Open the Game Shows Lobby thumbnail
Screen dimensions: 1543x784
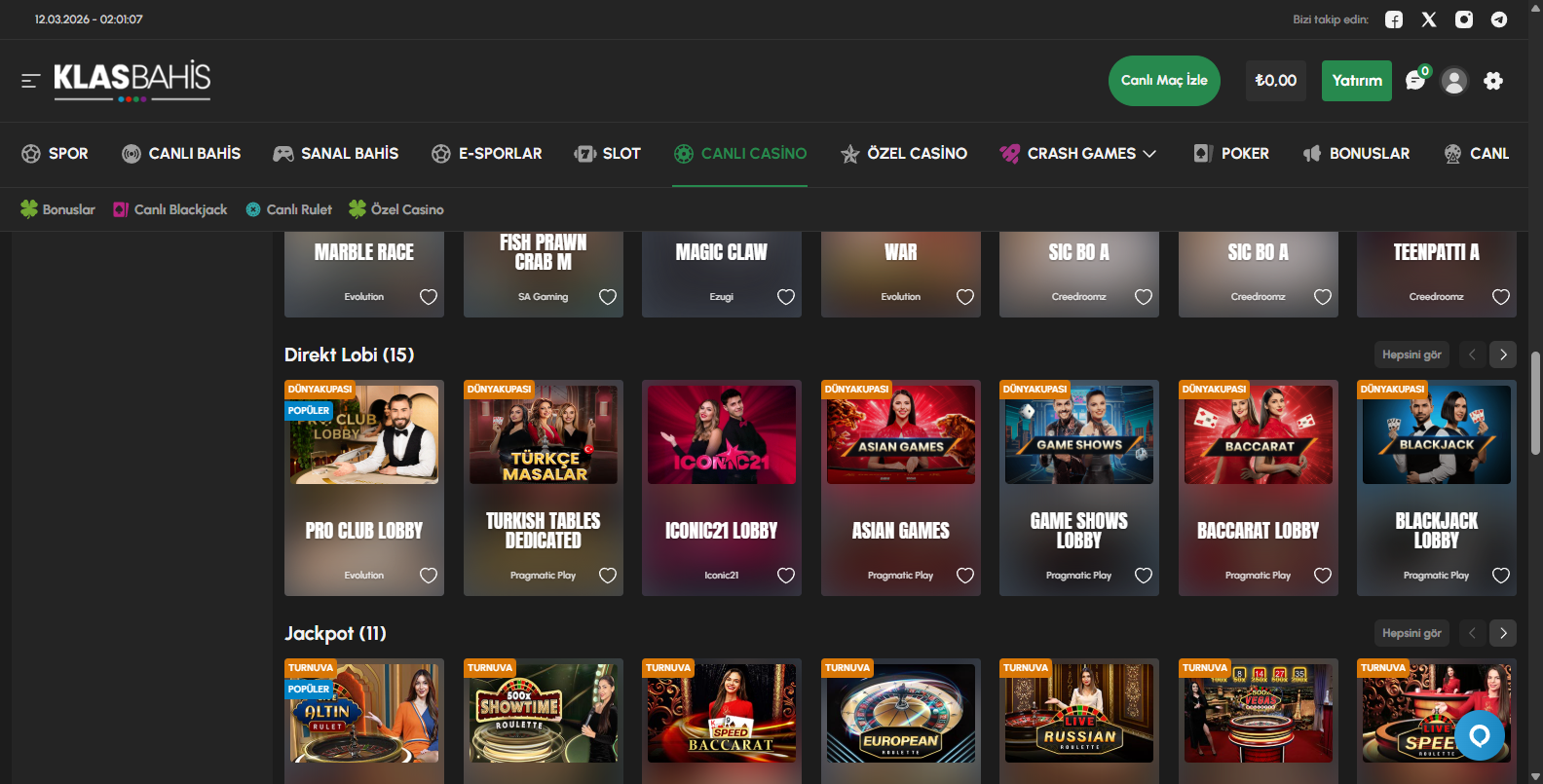tap(1079, 435)
